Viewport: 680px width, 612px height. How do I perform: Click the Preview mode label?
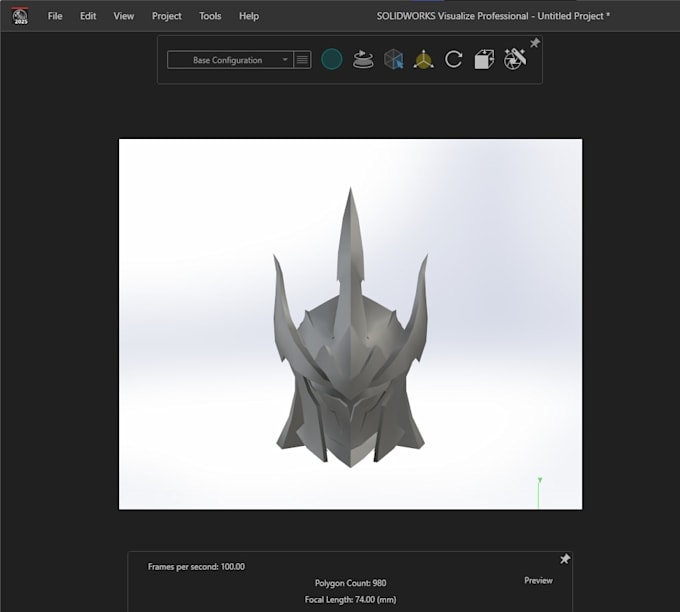[x=538, y=580]
